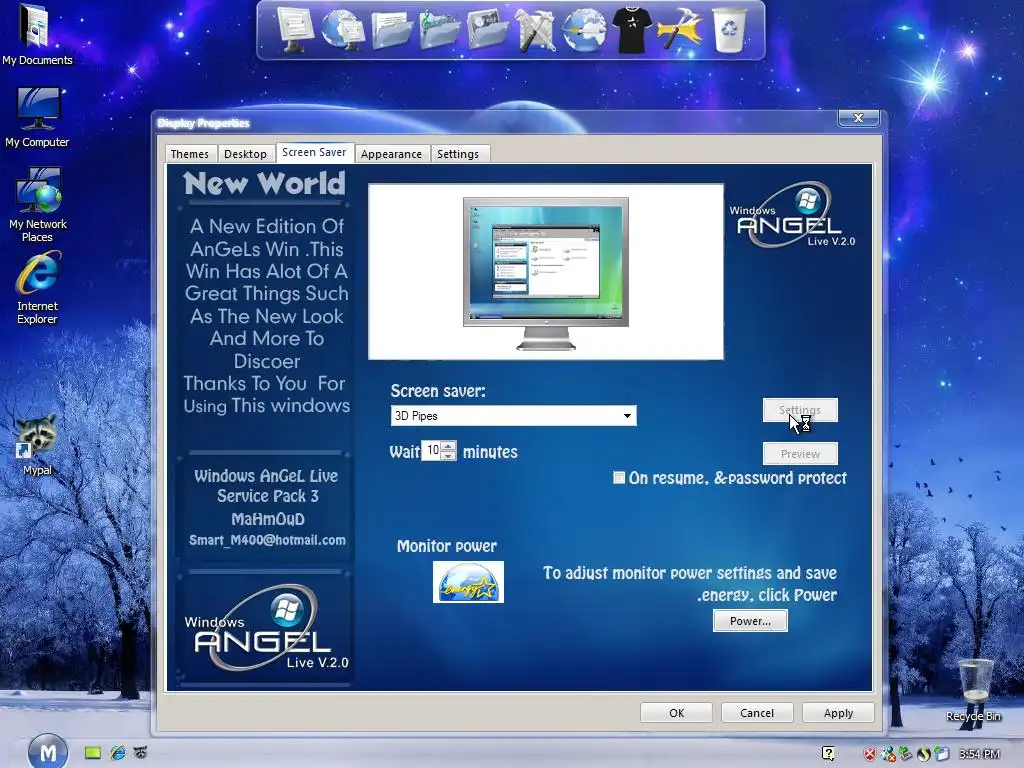1024x768 pixels.
Task: Click the network tray icon with red X
Action: tap(888, 754)
